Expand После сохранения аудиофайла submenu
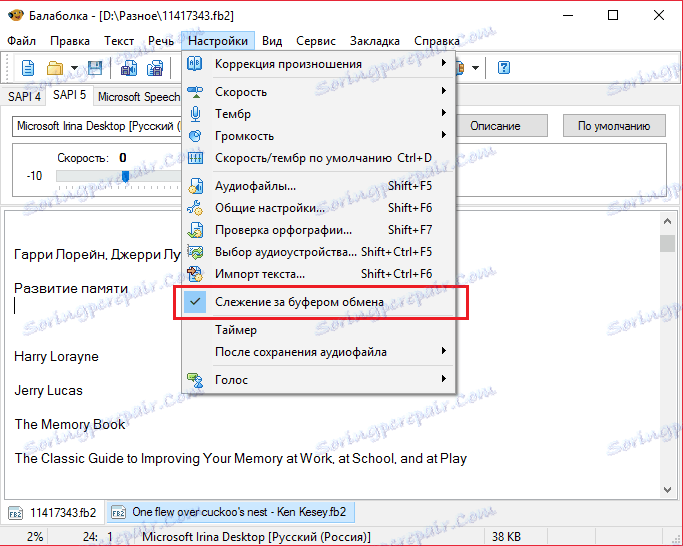The width and height of the screenshot is (683, 546). [443, 351]
